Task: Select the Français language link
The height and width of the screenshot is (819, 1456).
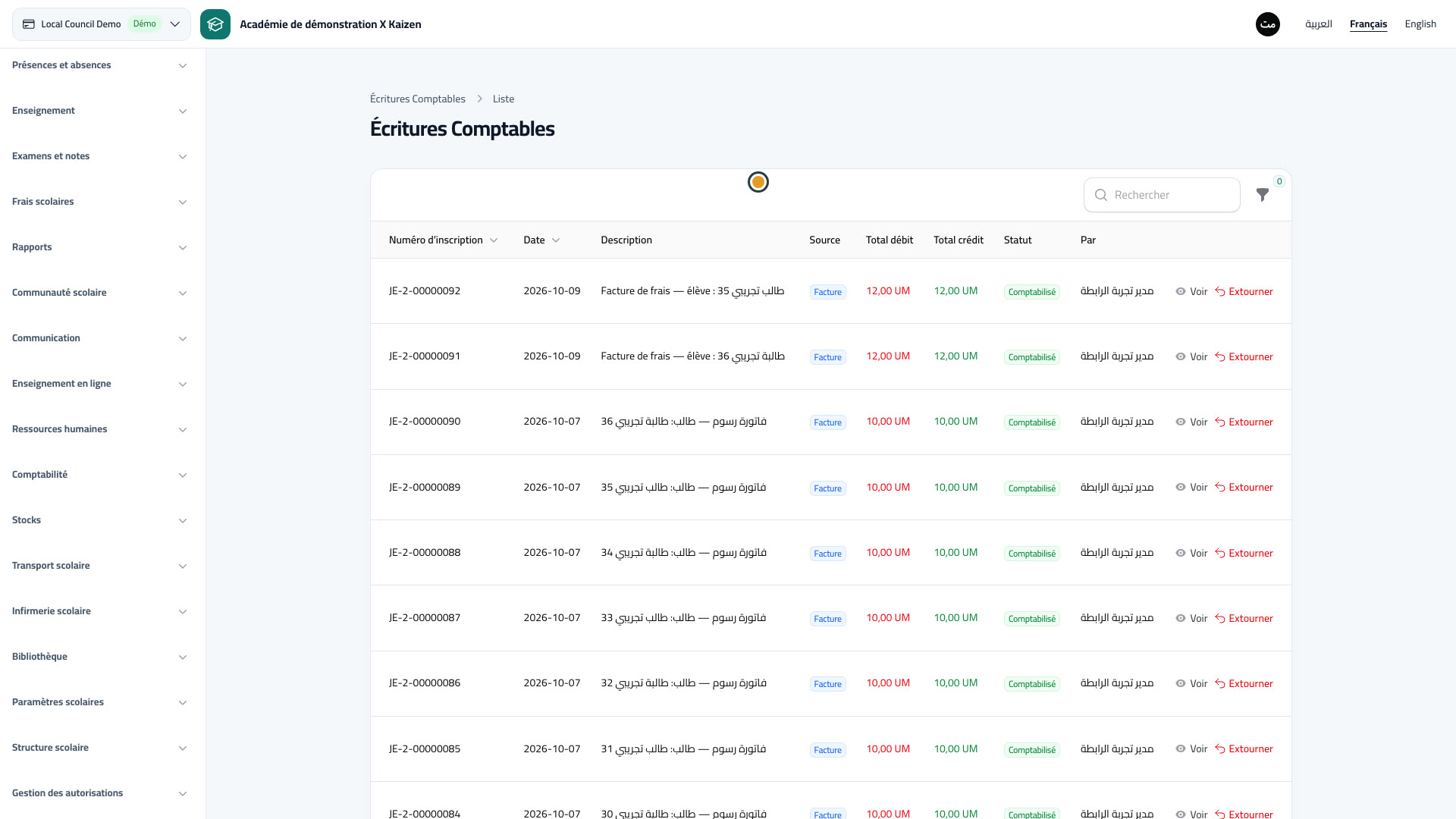Action: (1368, 24)
